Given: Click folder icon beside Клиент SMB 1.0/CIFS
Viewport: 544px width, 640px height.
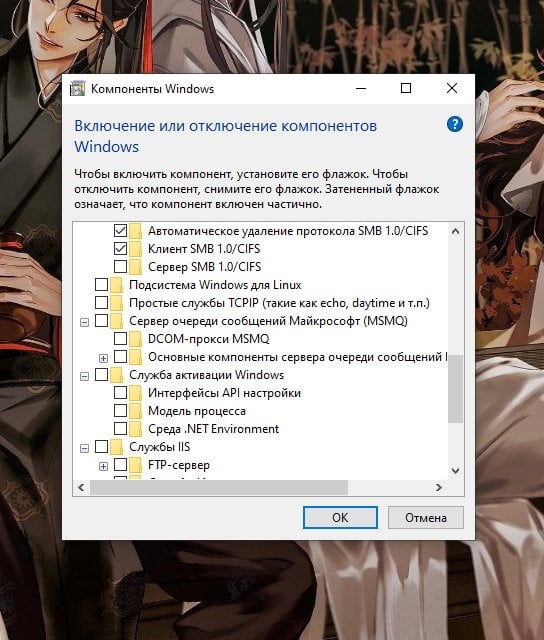Looking at the screenshot, I should pyautogui.click(x=135, y=249).
